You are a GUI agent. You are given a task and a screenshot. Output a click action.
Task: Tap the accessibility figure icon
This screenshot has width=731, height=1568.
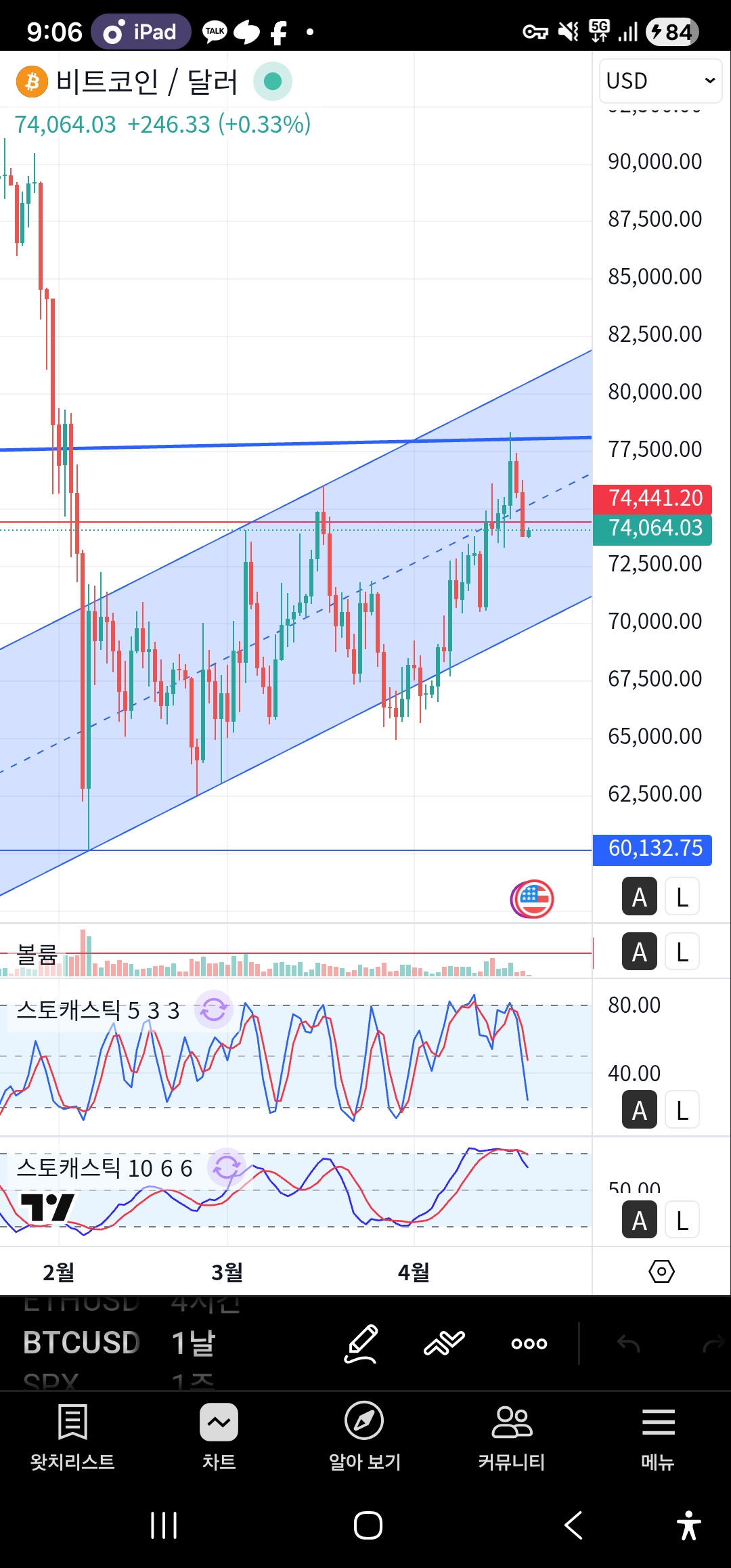(x=689, y=1525)
